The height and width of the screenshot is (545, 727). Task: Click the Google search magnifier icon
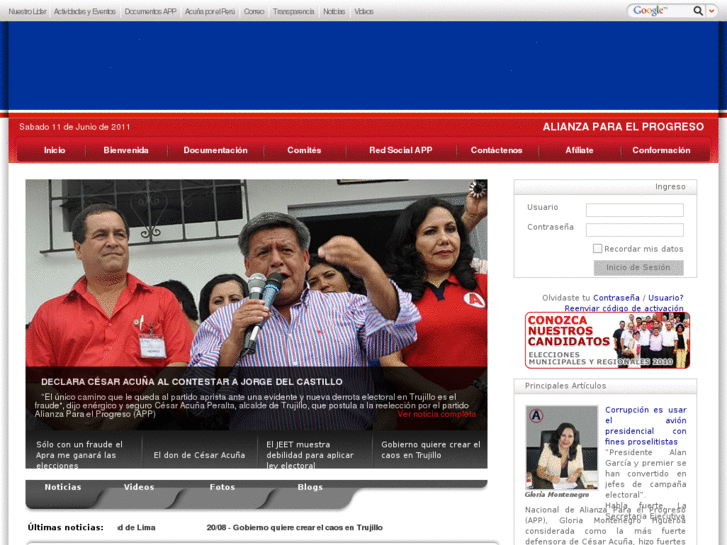698,11
